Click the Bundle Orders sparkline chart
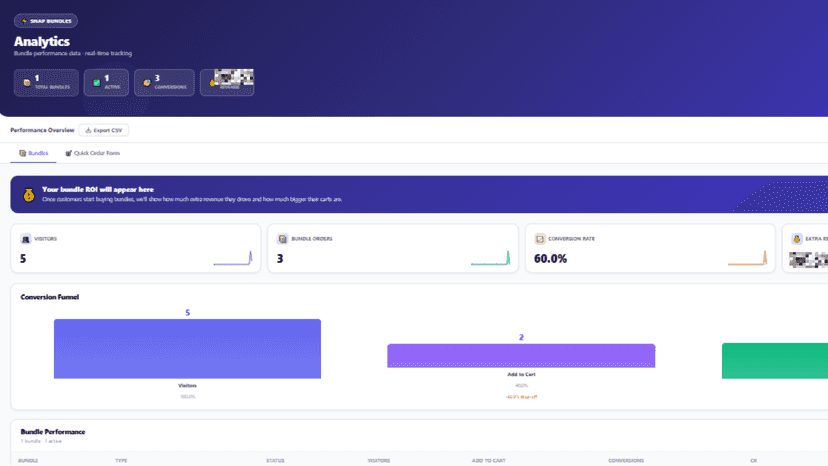The width and height of the screenshot is (828, 466). [x=491, y=258]
